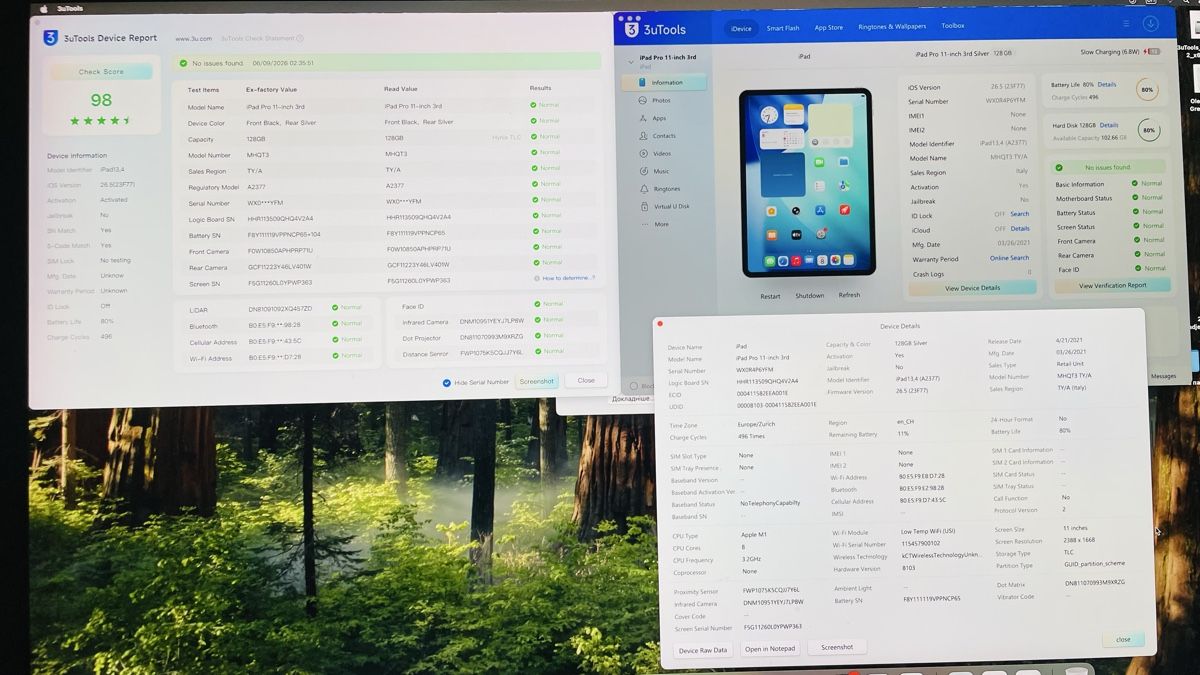This screenshot has width=1200, height=675.
Task: Switch to Ringtones & Wallpapers tab
Action: click(892, 26)
